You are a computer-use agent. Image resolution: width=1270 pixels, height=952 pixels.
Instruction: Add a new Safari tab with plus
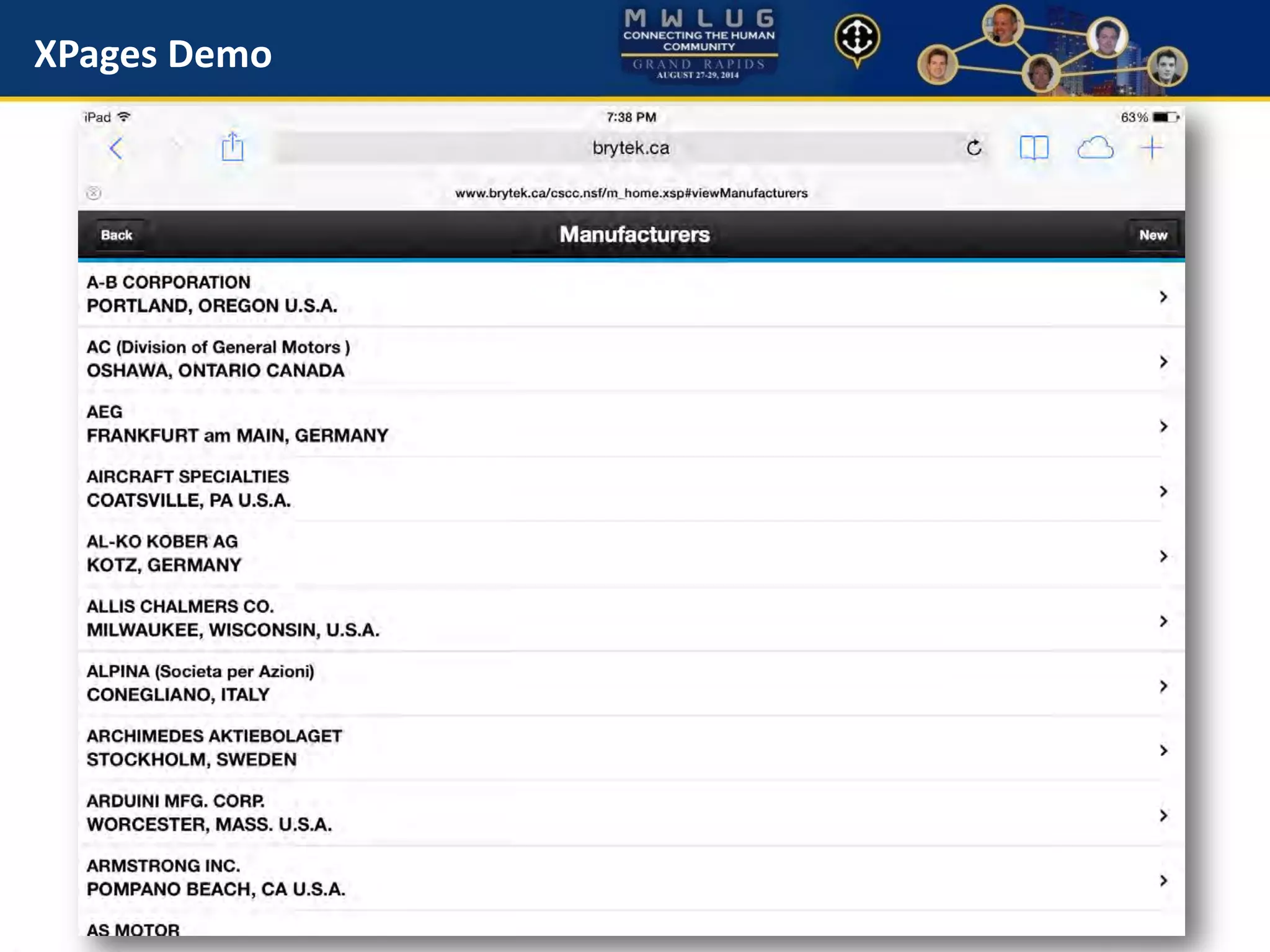[1152, 148]
